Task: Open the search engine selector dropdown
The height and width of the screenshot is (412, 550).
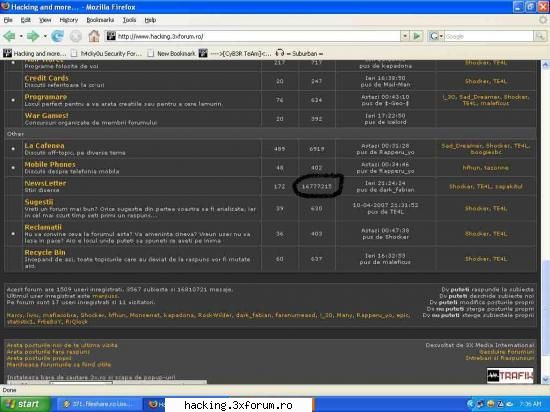Action: (x=436, y=36)
